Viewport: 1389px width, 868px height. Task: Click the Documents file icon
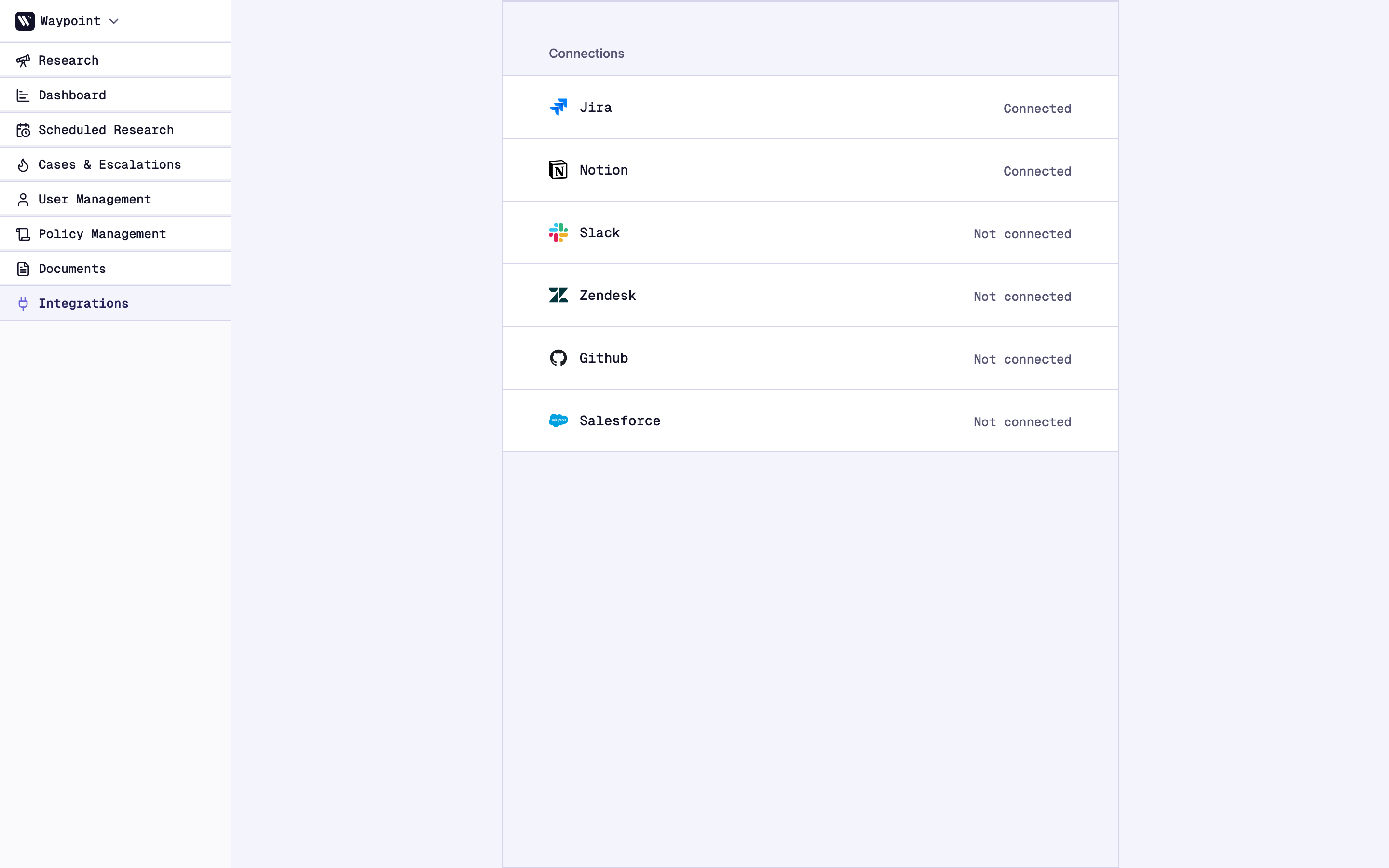(23, 269)
